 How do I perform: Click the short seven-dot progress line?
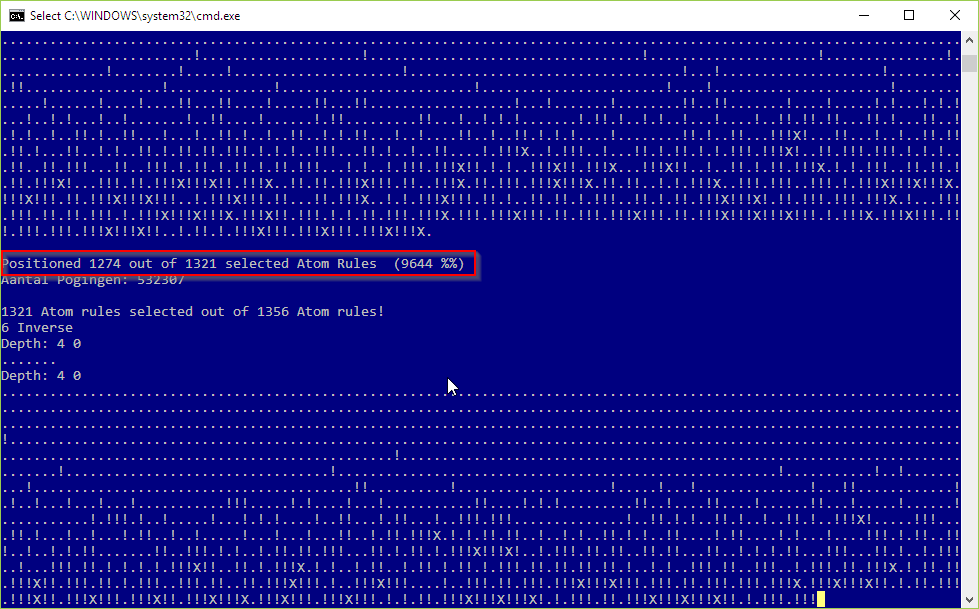pyautogui.click(x=29, y=362)
